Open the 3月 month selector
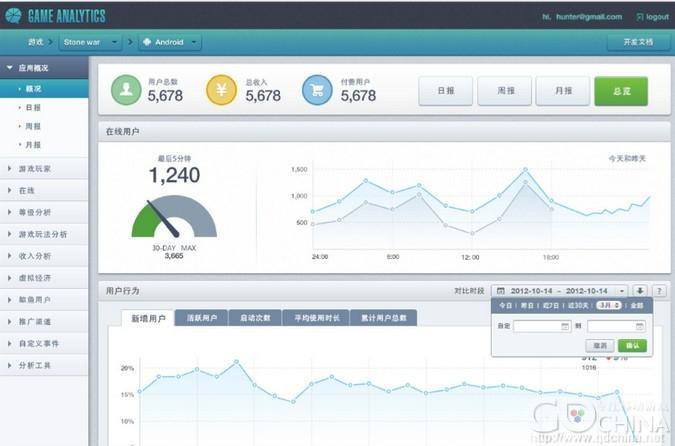 [609, 305]
